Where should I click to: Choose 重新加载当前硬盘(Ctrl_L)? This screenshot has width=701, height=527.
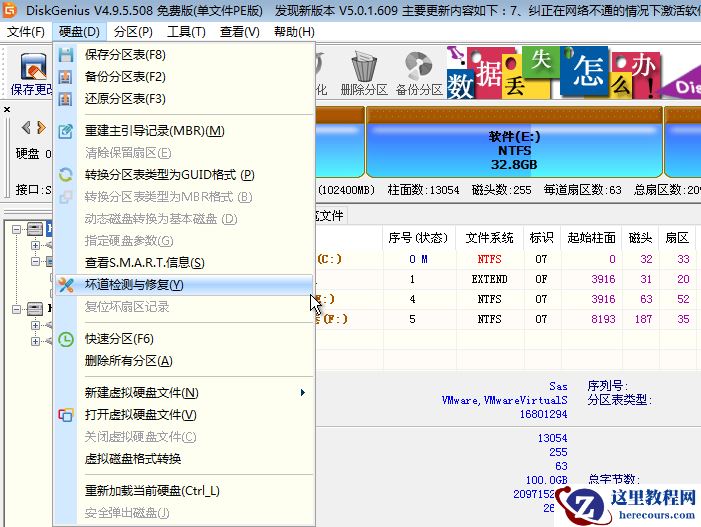[x=184, y=491]
